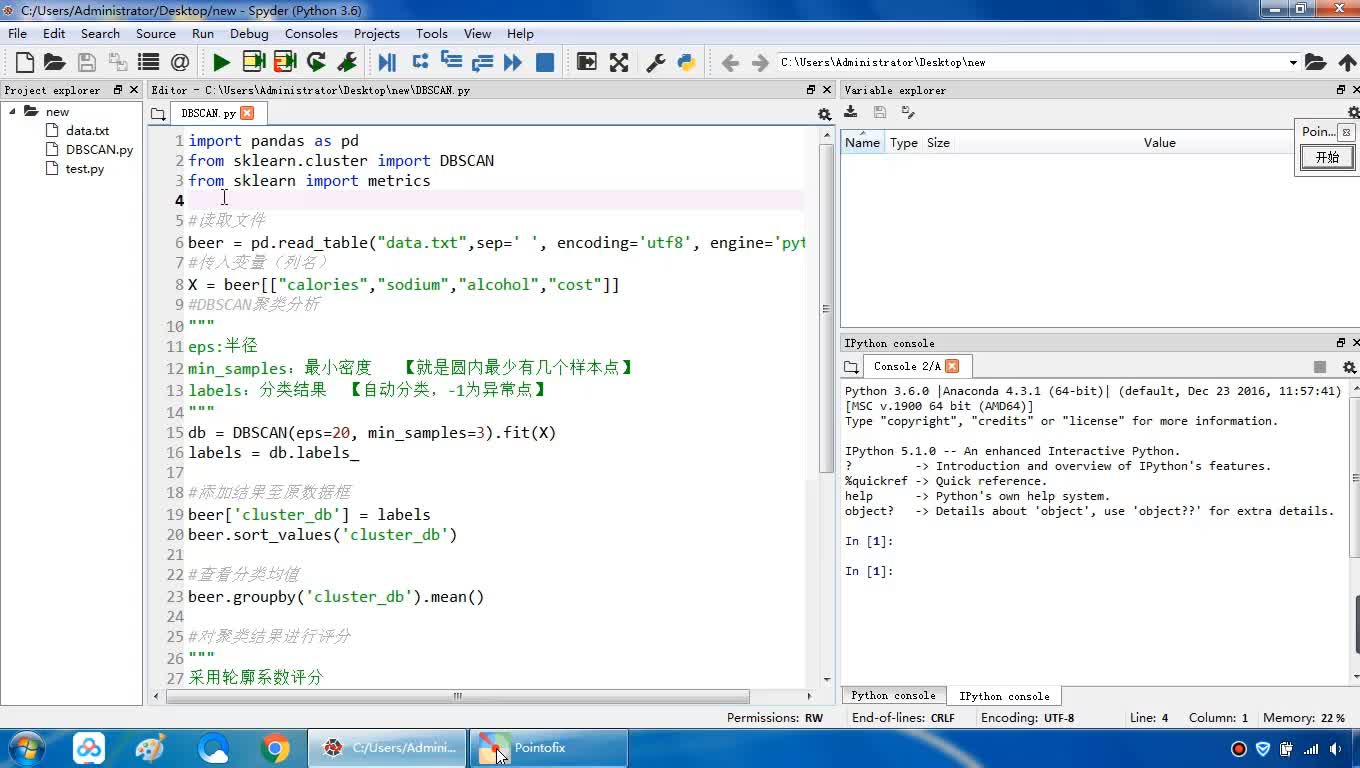Click the blue Stop debugging square
Screen dimensions: 1360x768
pos(545,63)
